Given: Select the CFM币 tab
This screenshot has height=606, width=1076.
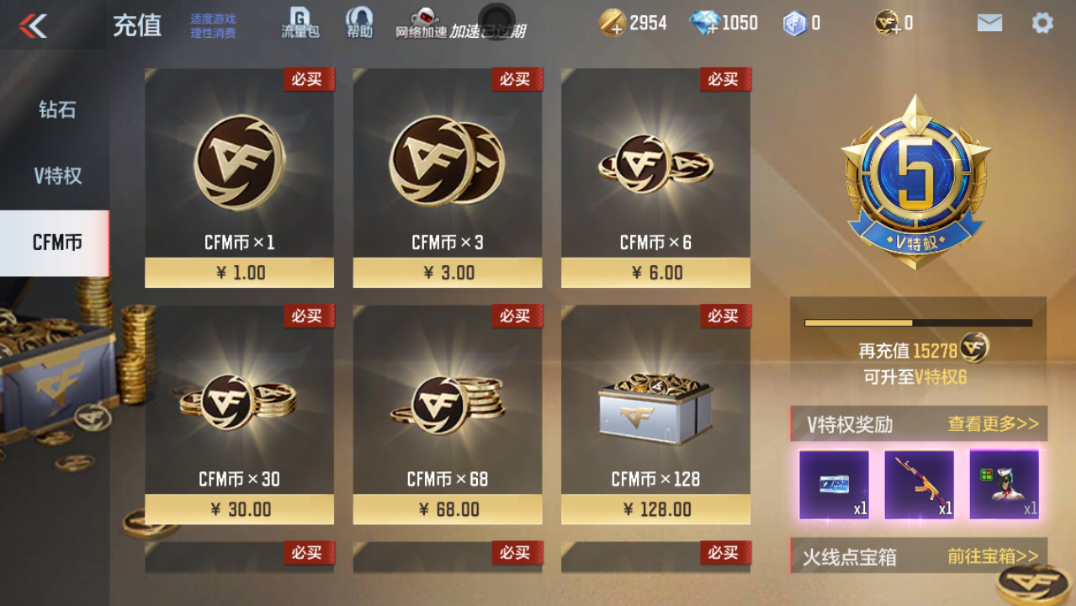Looking at the screenshot, I should coord(55,242).
